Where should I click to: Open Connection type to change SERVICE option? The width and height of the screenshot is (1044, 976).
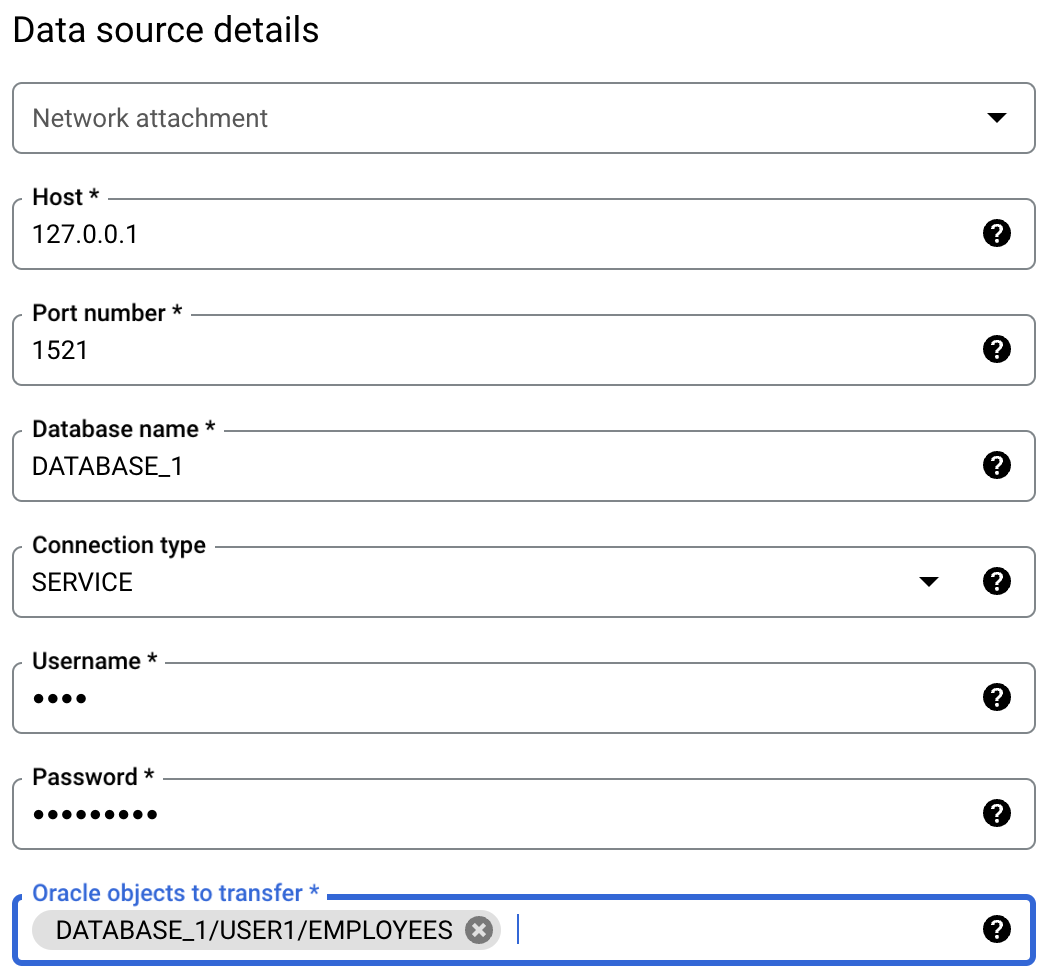click(930, 581)
